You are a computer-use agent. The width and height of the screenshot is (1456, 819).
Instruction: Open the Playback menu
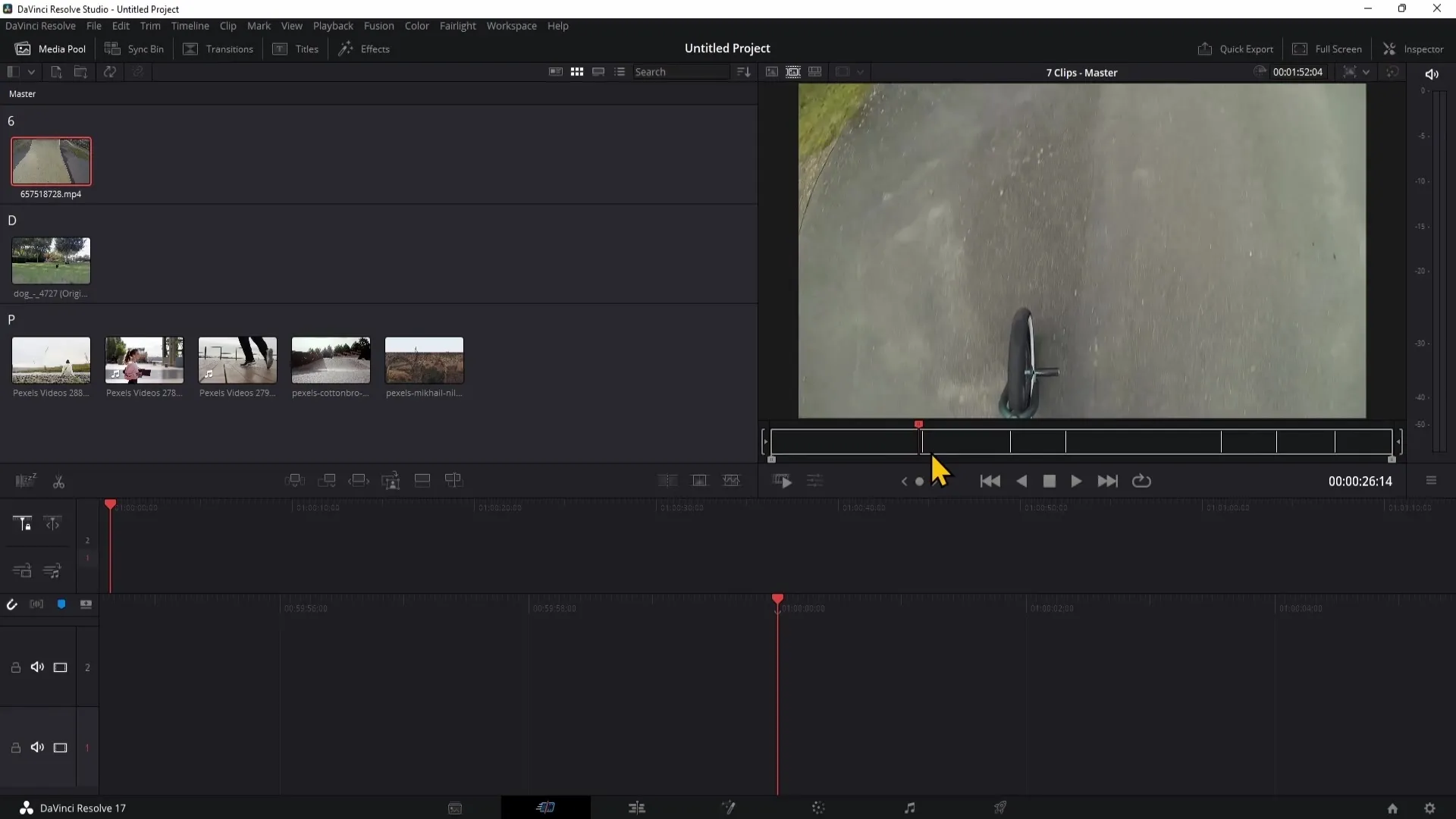(x=333, y=26)
